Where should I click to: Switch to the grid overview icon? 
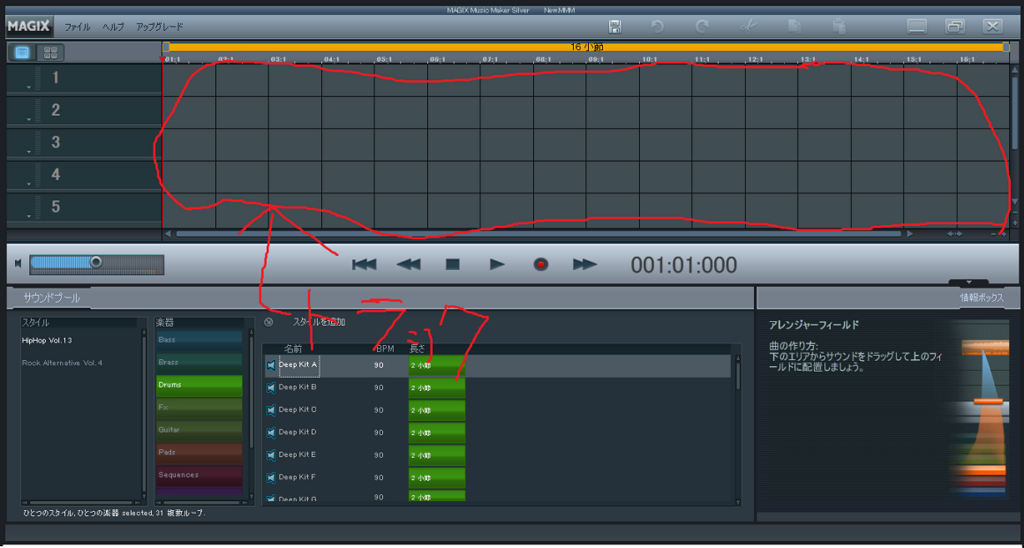(50, 53)
